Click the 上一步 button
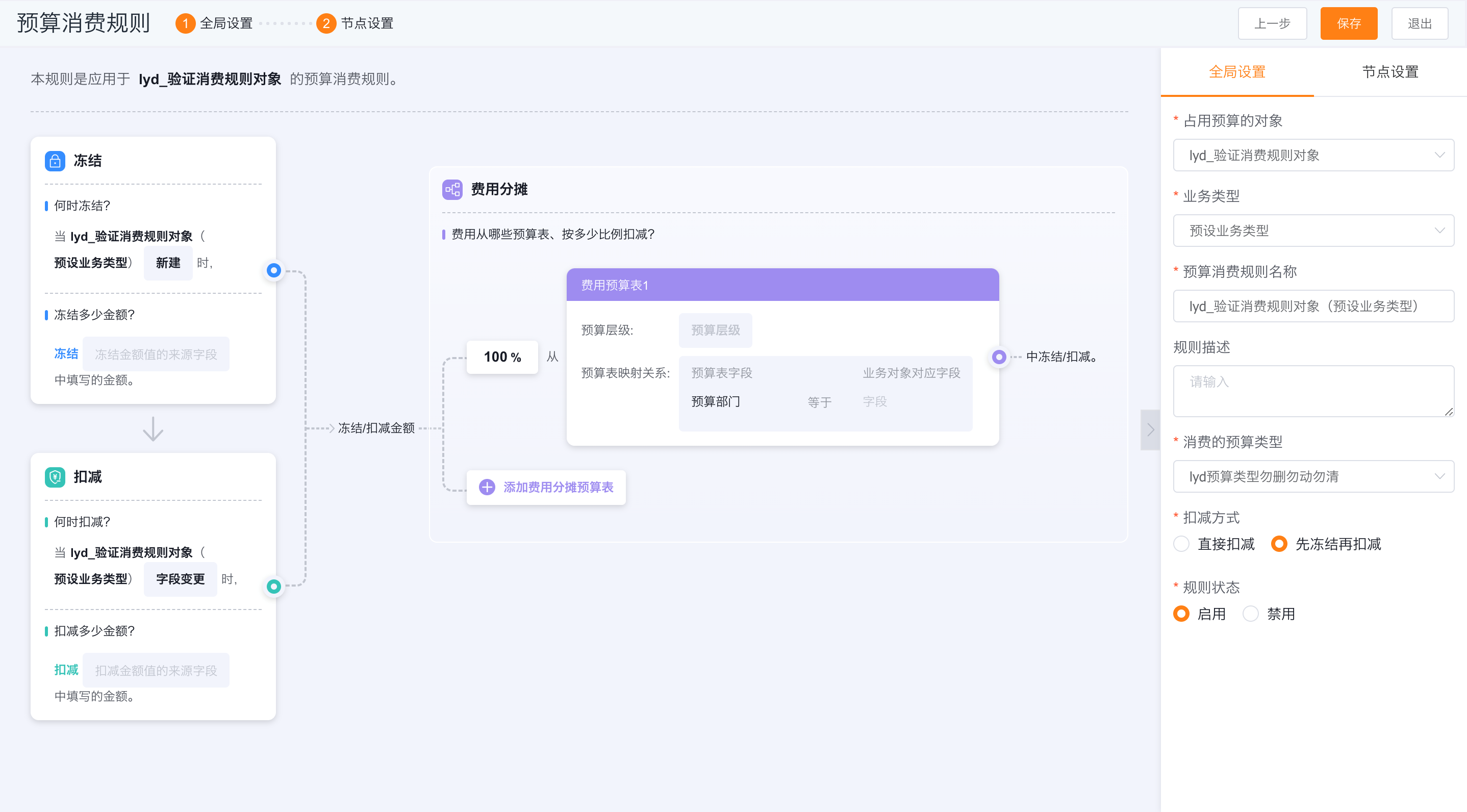The height and width of the screenshot is (812, 1467). (1272, 23)
